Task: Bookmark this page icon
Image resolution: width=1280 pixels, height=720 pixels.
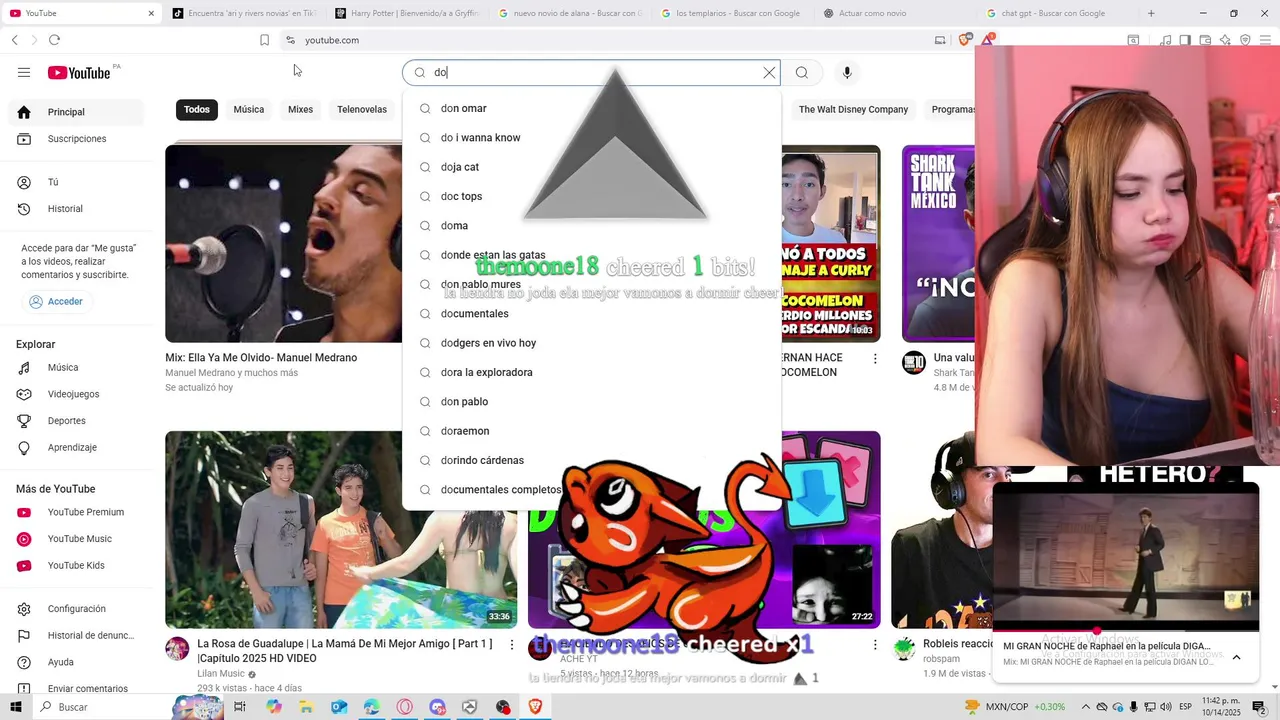Action: click(x=264, y=40)
